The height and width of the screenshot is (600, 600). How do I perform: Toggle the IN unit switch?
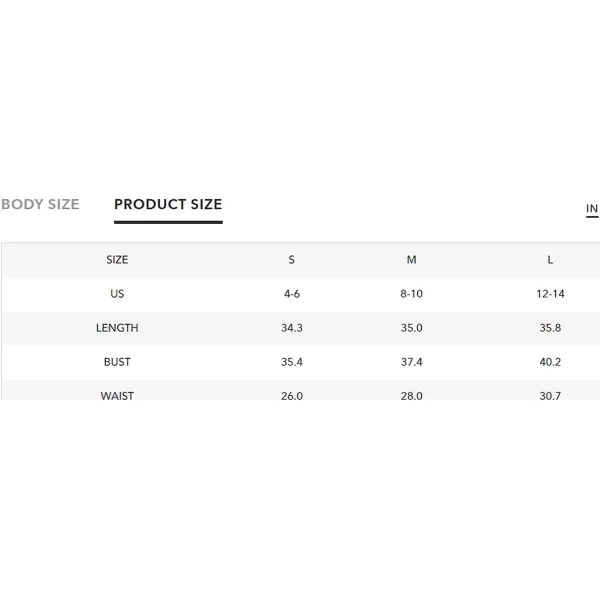click(x=592, y=209)
